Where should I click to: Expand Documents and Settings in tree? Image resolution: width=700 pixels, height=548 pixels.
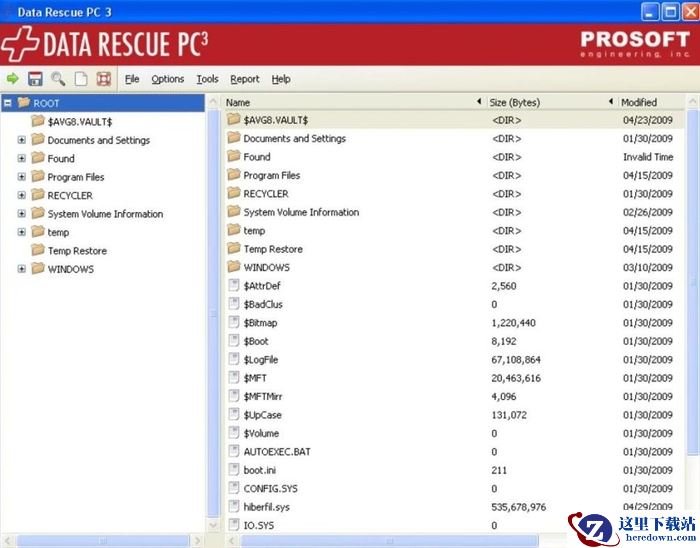point(21,140)
